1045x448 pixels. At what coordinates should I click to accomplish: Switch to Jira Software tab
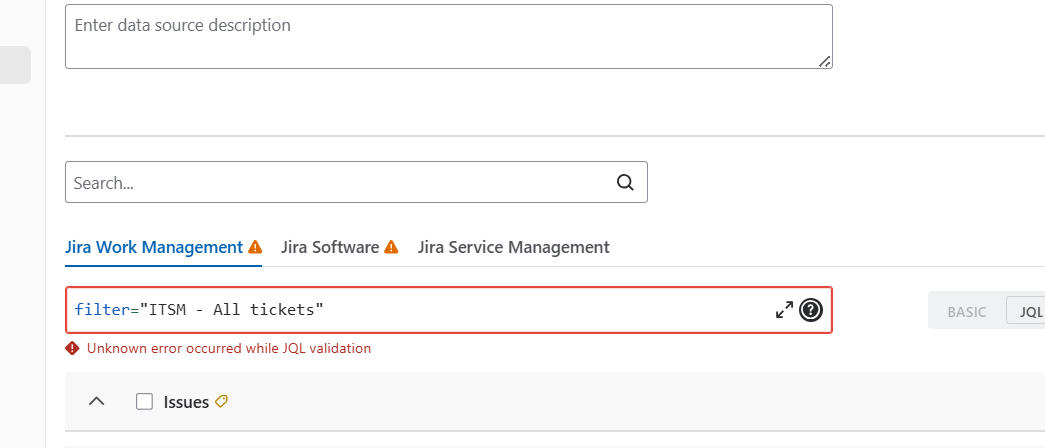(330, 247)
